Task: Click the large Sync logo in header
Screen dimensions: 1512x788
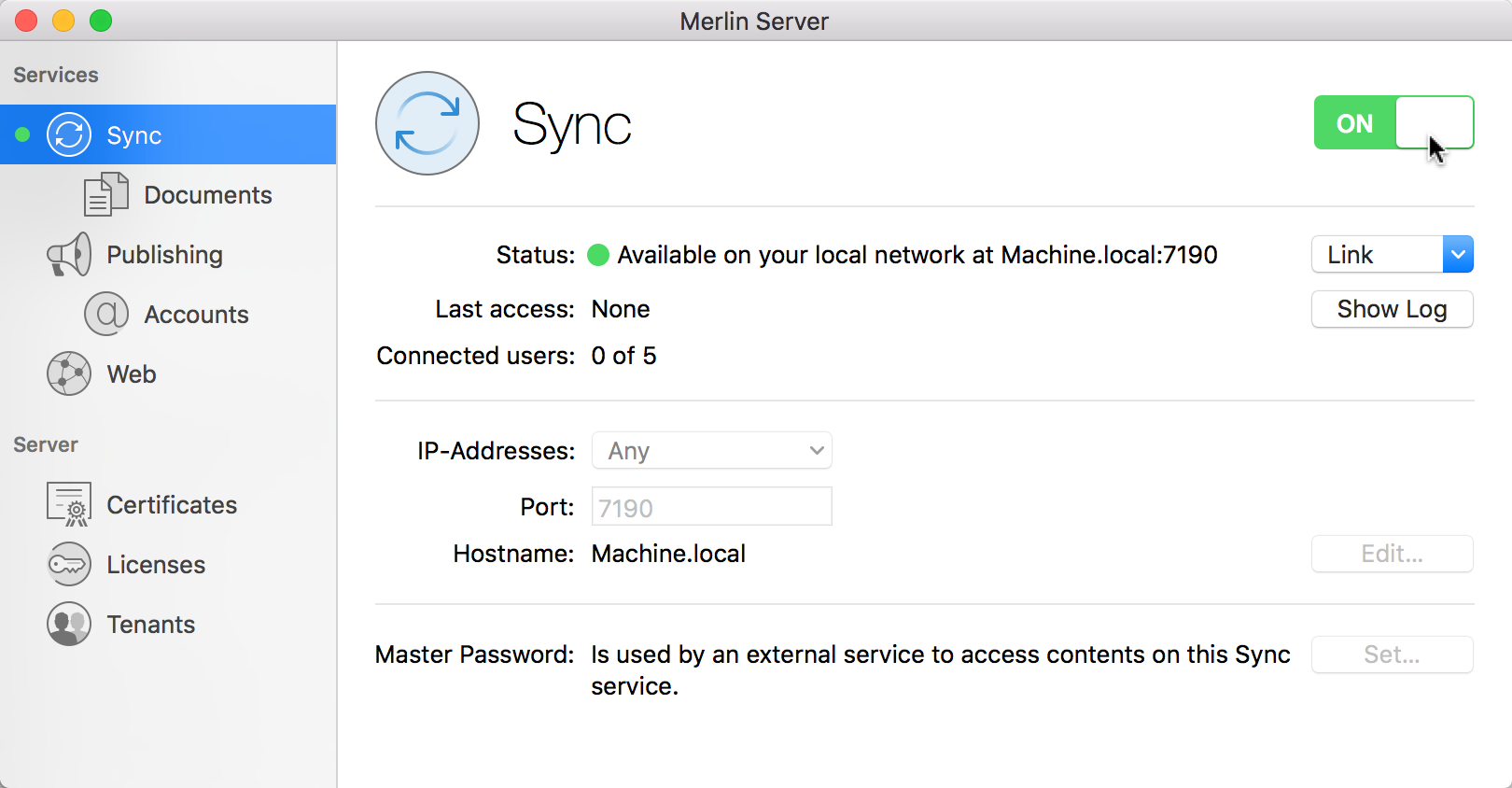Action: [427, 123]
